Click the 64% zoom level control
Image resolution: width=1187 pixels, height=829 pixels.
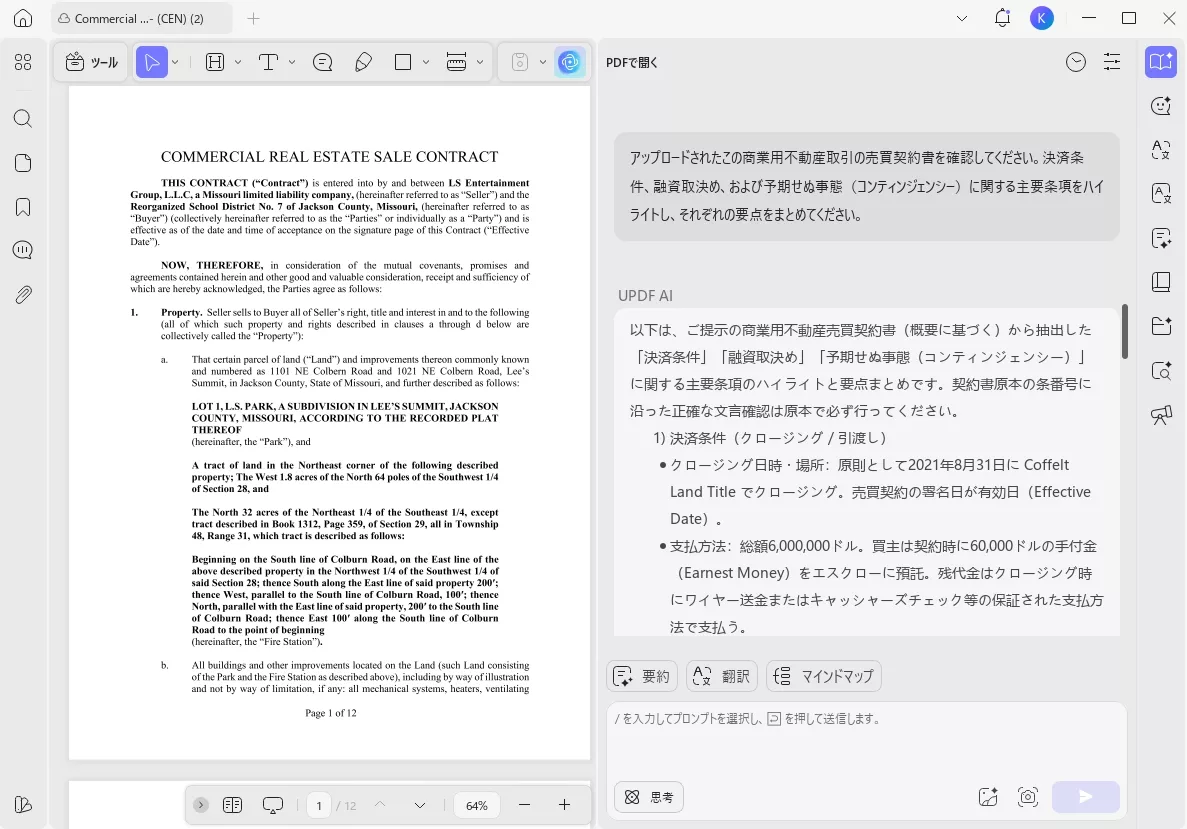click(476, 804)
